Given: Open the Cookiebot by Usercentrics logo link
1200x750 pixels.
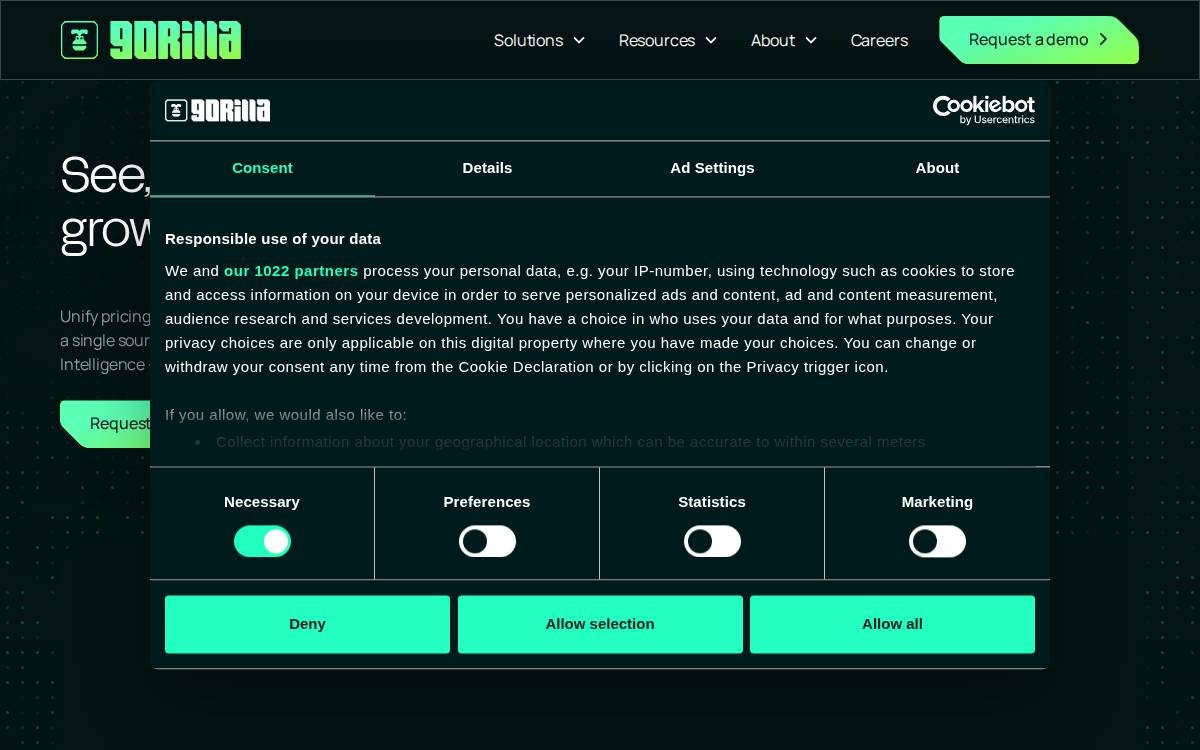Looking at the screenshot, I should pos(984,110).
